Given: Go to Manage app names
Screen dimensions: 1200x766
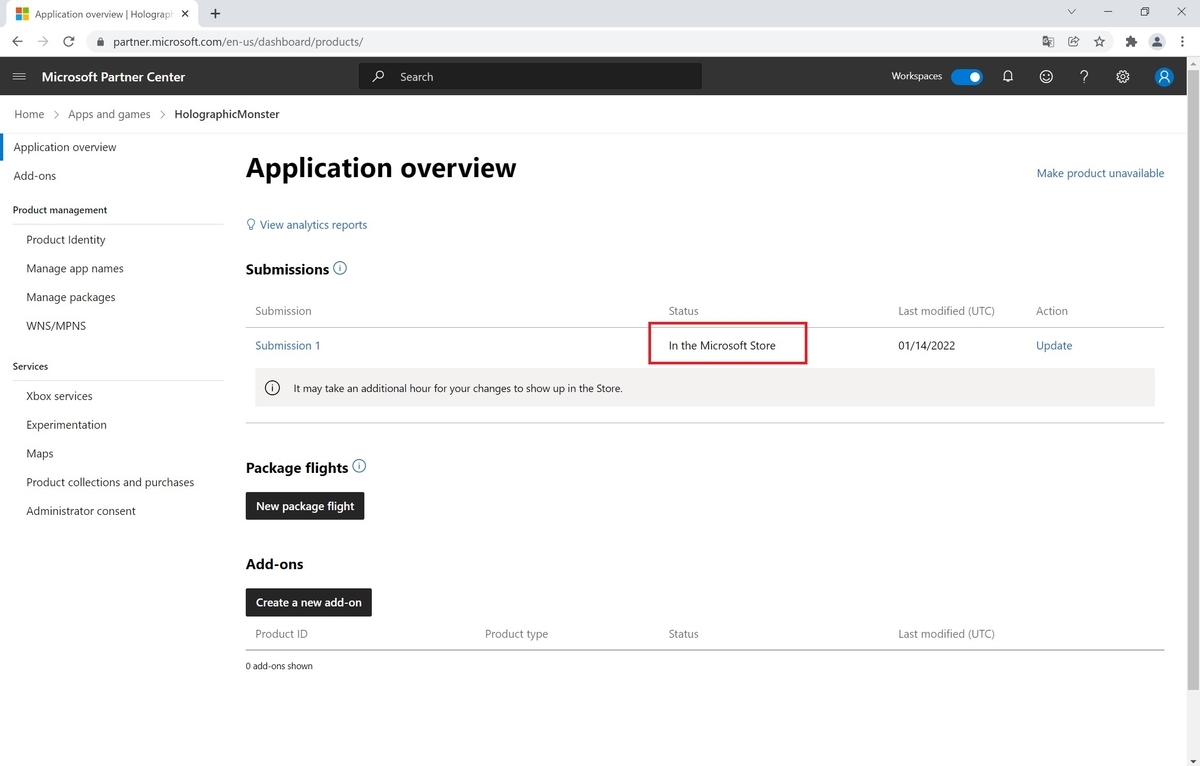Looking at the screenshot, I should [75, 268].
